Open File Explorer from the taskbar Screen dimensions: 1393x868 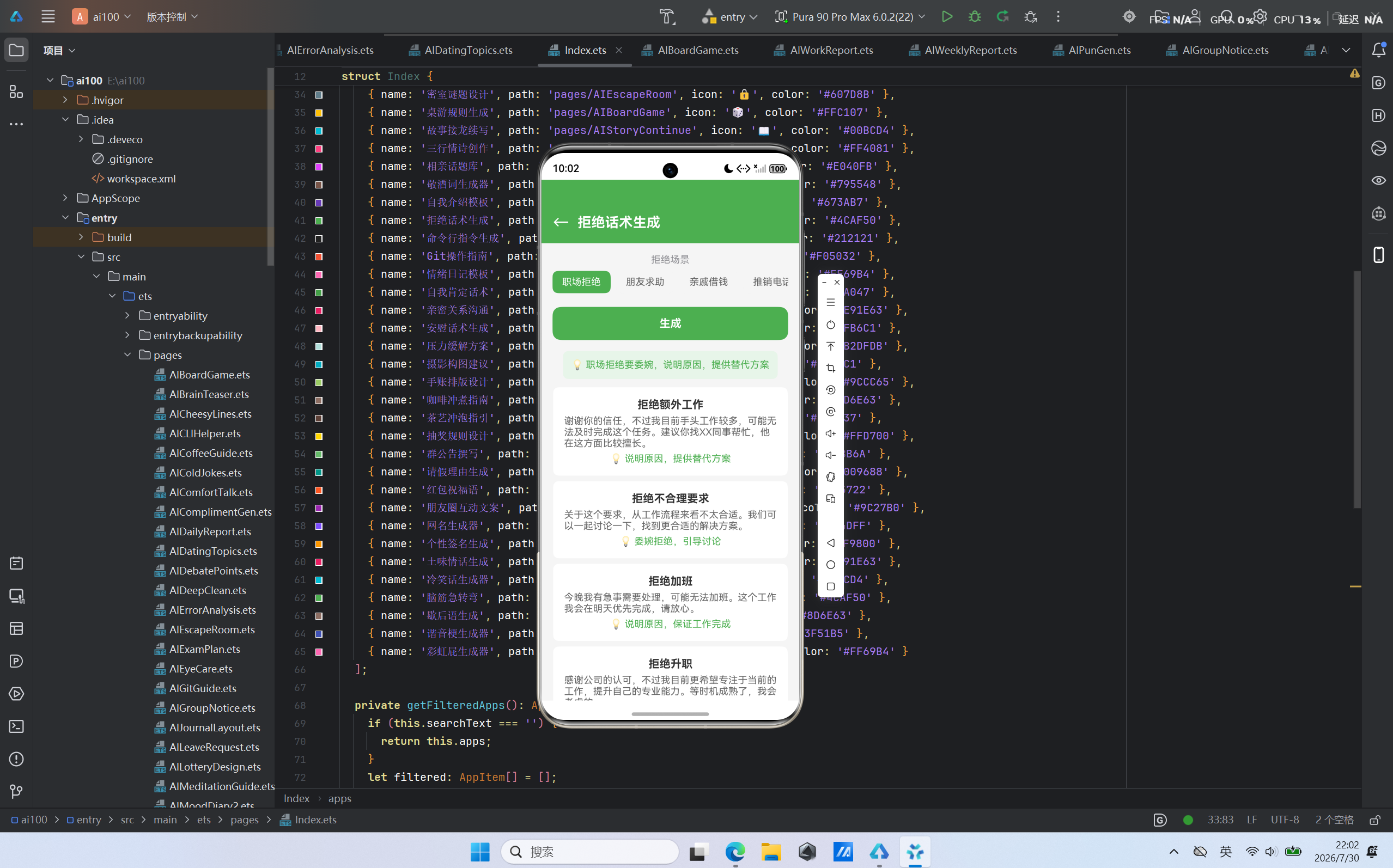click(771, 851)
